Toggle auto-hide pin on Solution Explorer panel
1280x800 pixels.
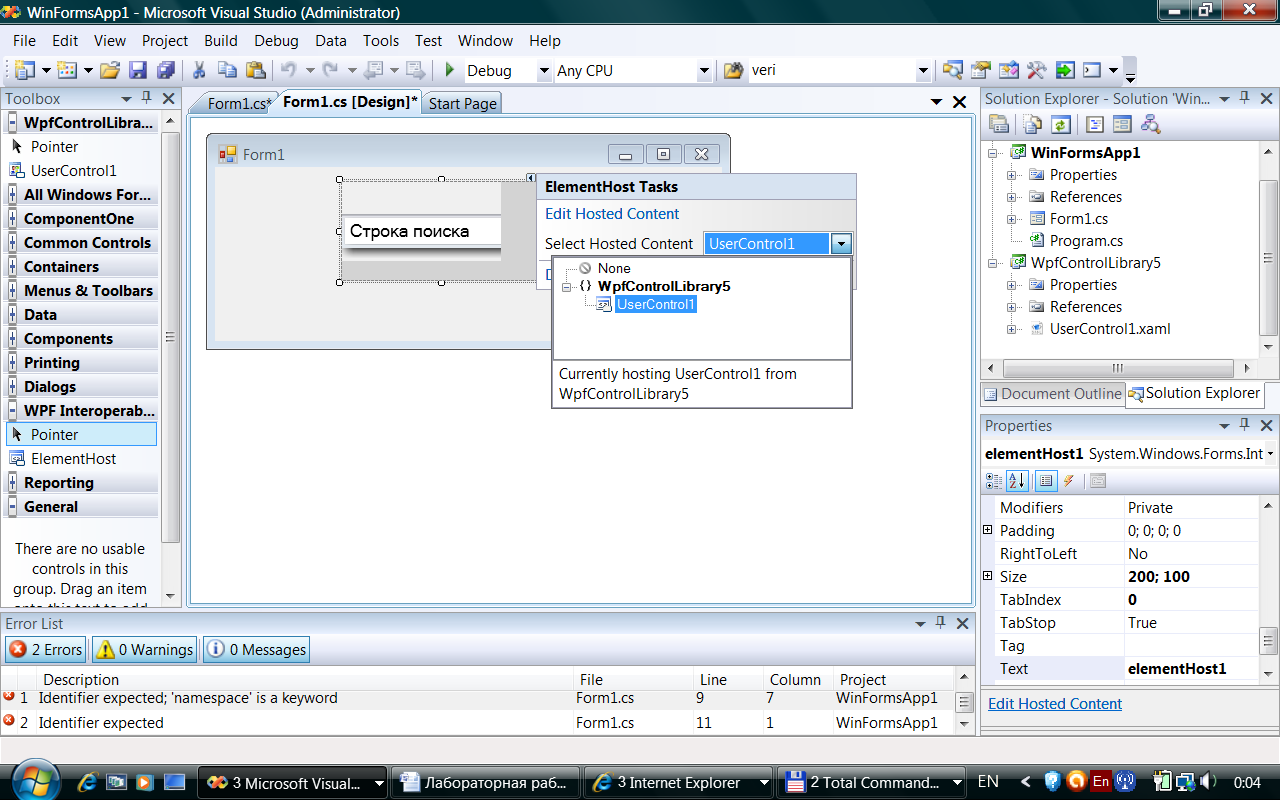pyautogui.click(x=1245, y=98)
